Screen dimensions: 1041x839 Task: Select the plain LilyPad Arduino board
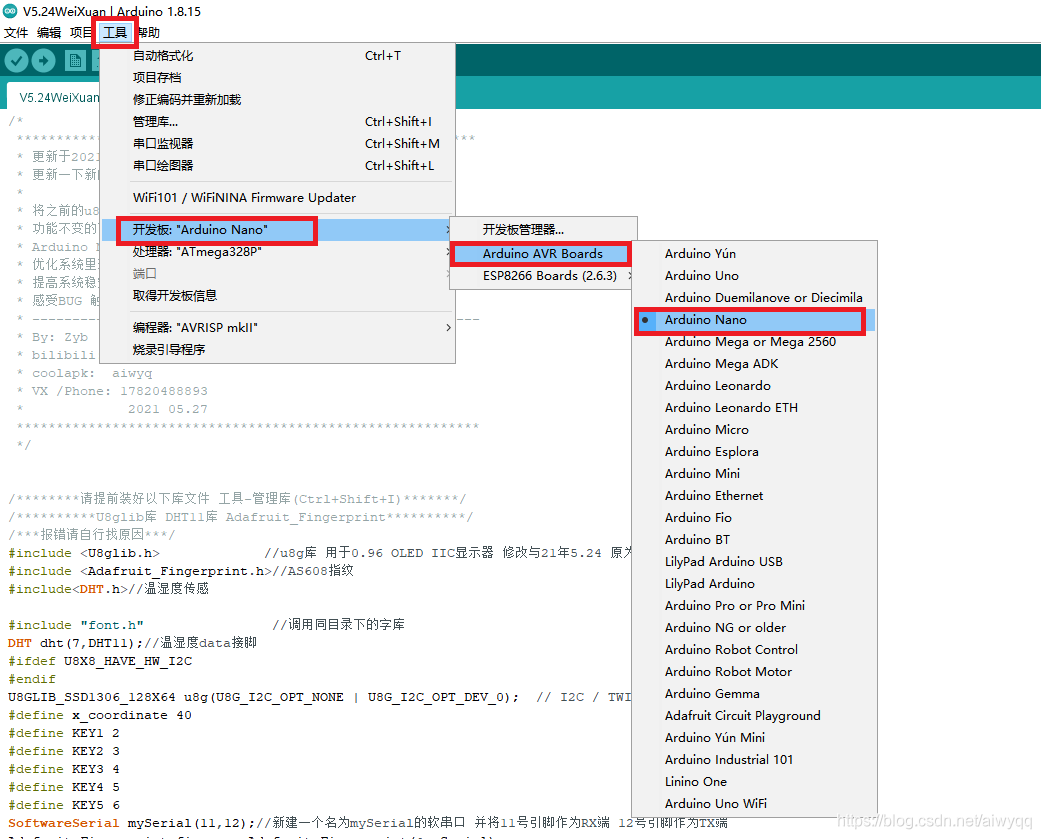point(754,583)
